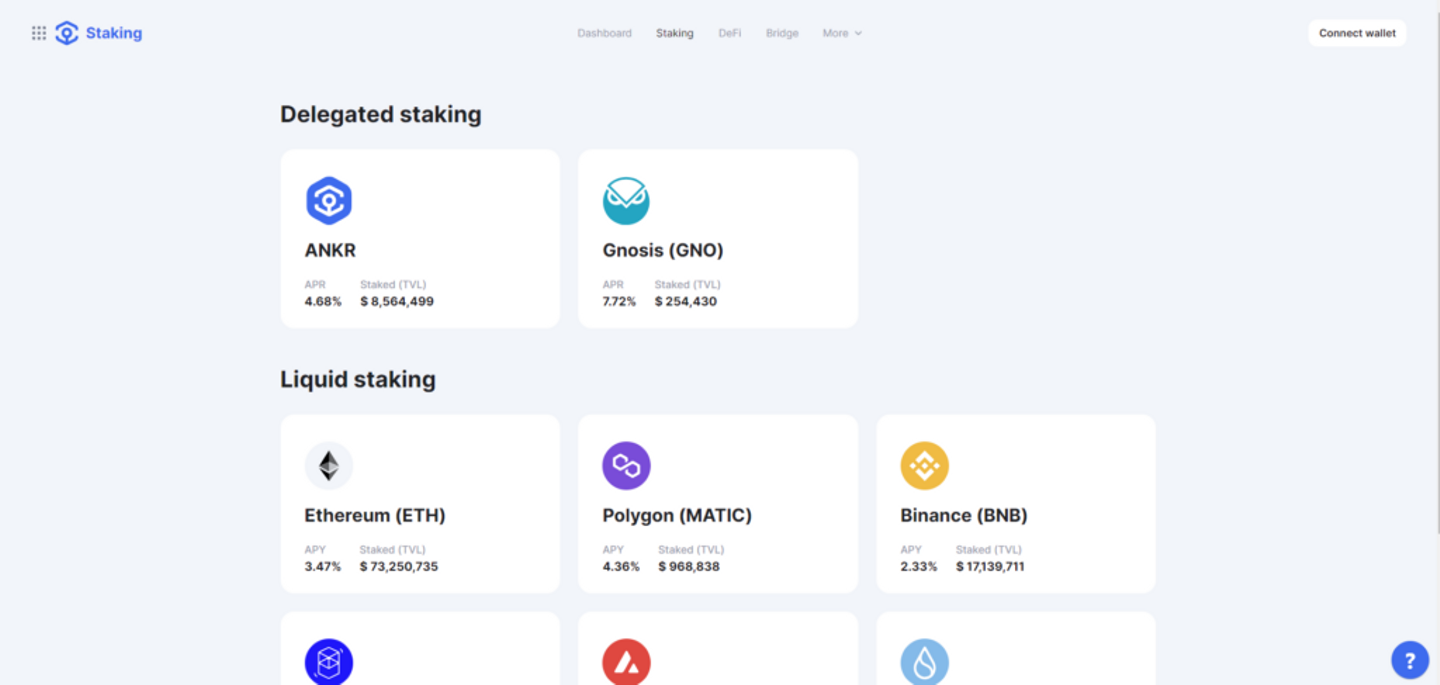Click Ethereum APY value 3.47%
This screenshot has width=1440, height=685.
[323, 566]
